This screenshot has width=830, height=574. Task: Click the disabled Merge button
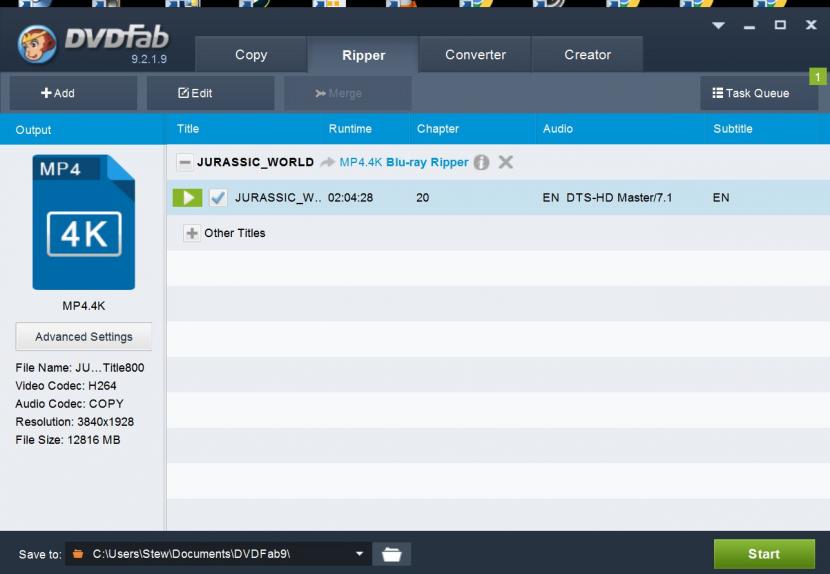[348, 93]
